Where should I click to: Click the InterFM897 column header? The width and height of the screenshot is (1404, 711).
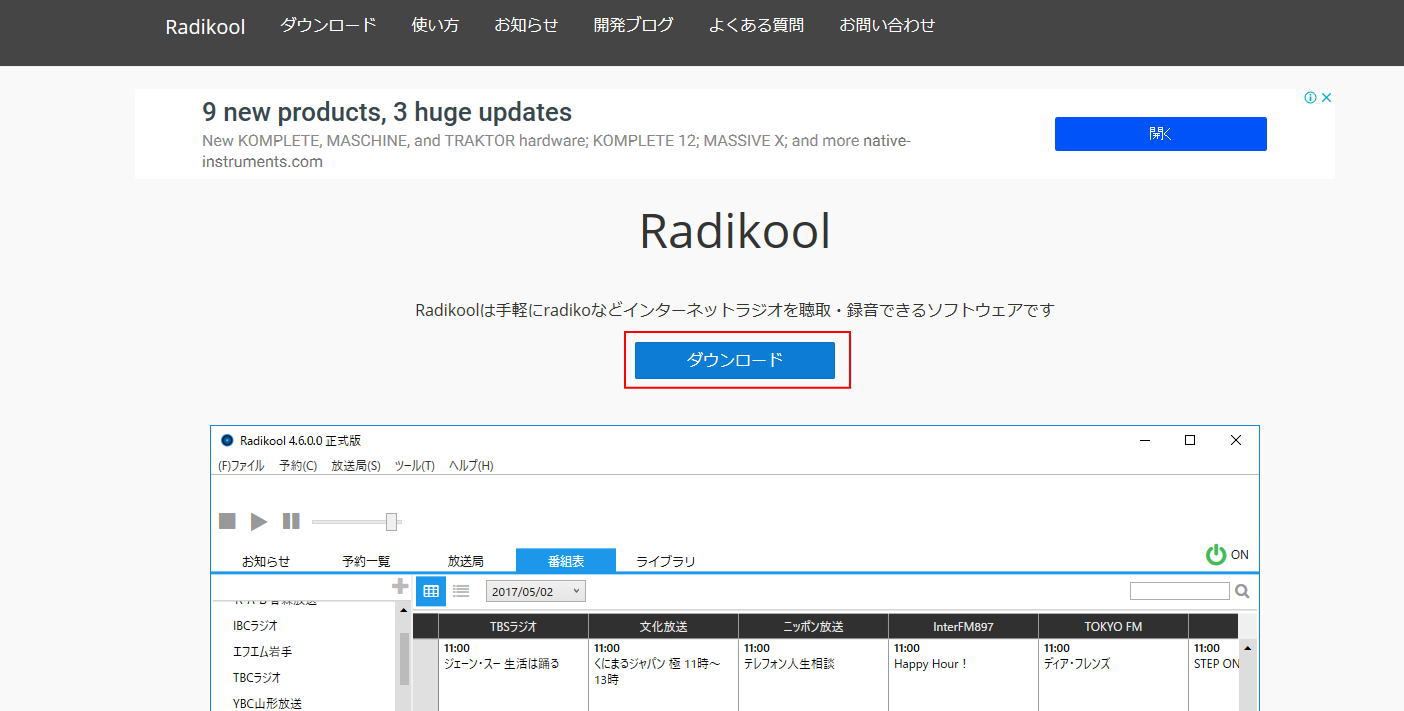964,626
